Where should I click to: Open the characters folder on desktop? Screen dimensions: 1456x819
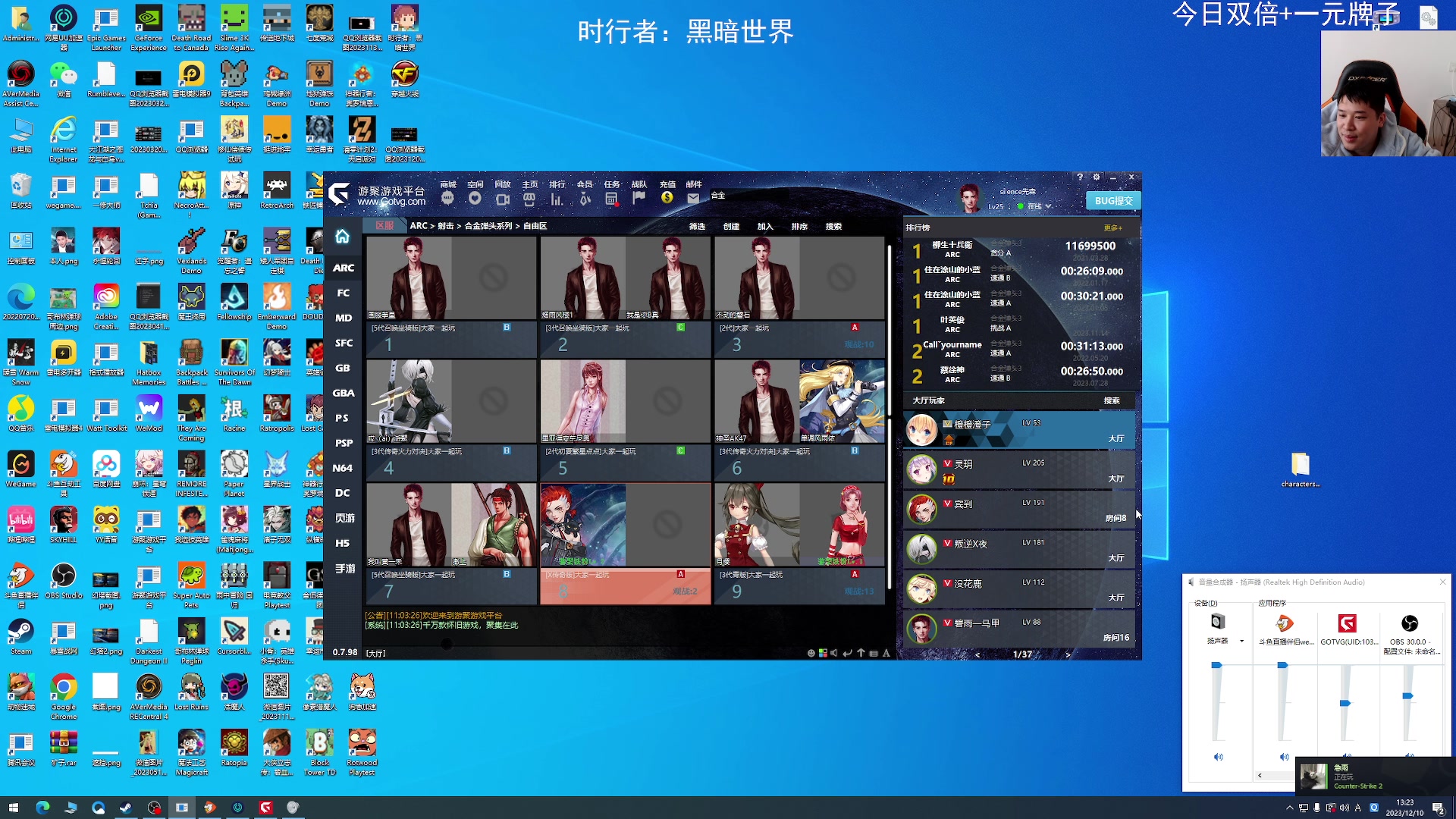[1300, 469]
